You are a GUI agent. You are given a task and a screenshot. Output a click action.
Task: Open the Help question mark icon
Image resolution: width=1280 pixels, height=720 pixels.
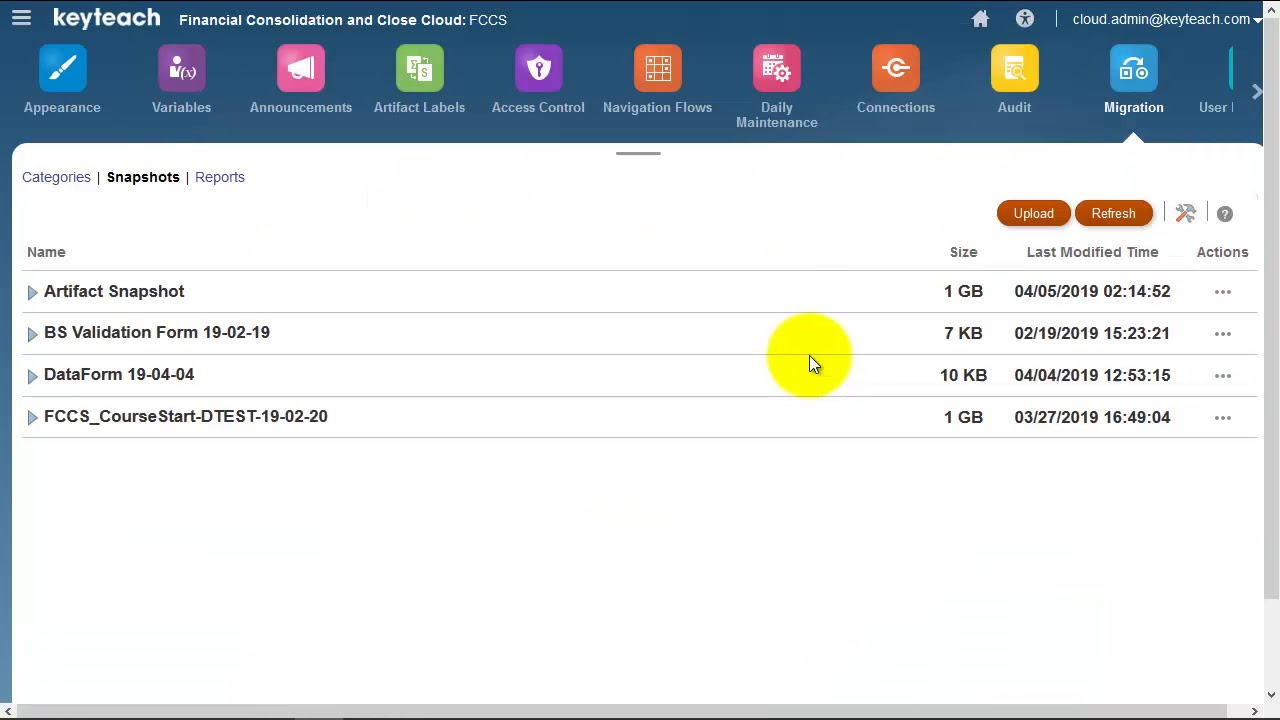pyautogui.click(x=1225, y=214)
